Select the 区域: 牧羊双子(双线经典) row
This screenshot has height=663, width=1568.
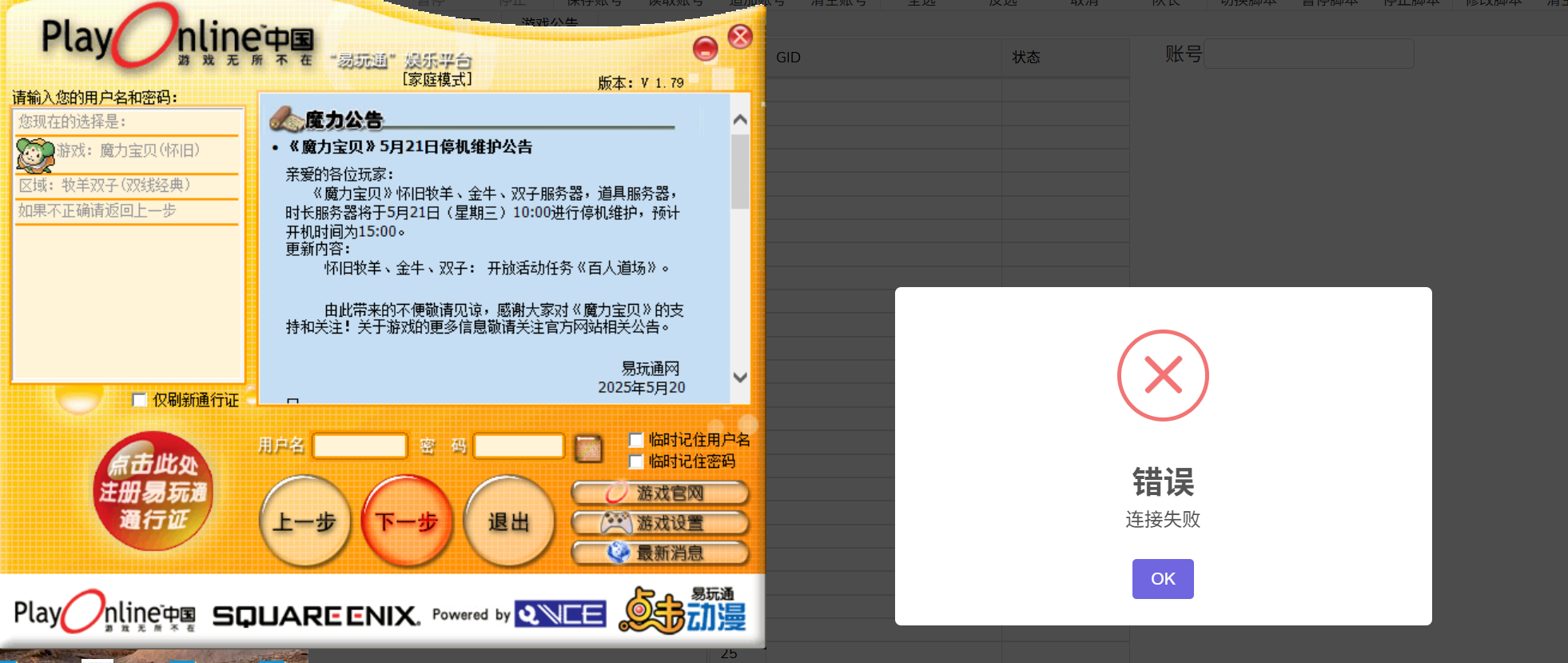pyautogui.click(x=128, y=186)
